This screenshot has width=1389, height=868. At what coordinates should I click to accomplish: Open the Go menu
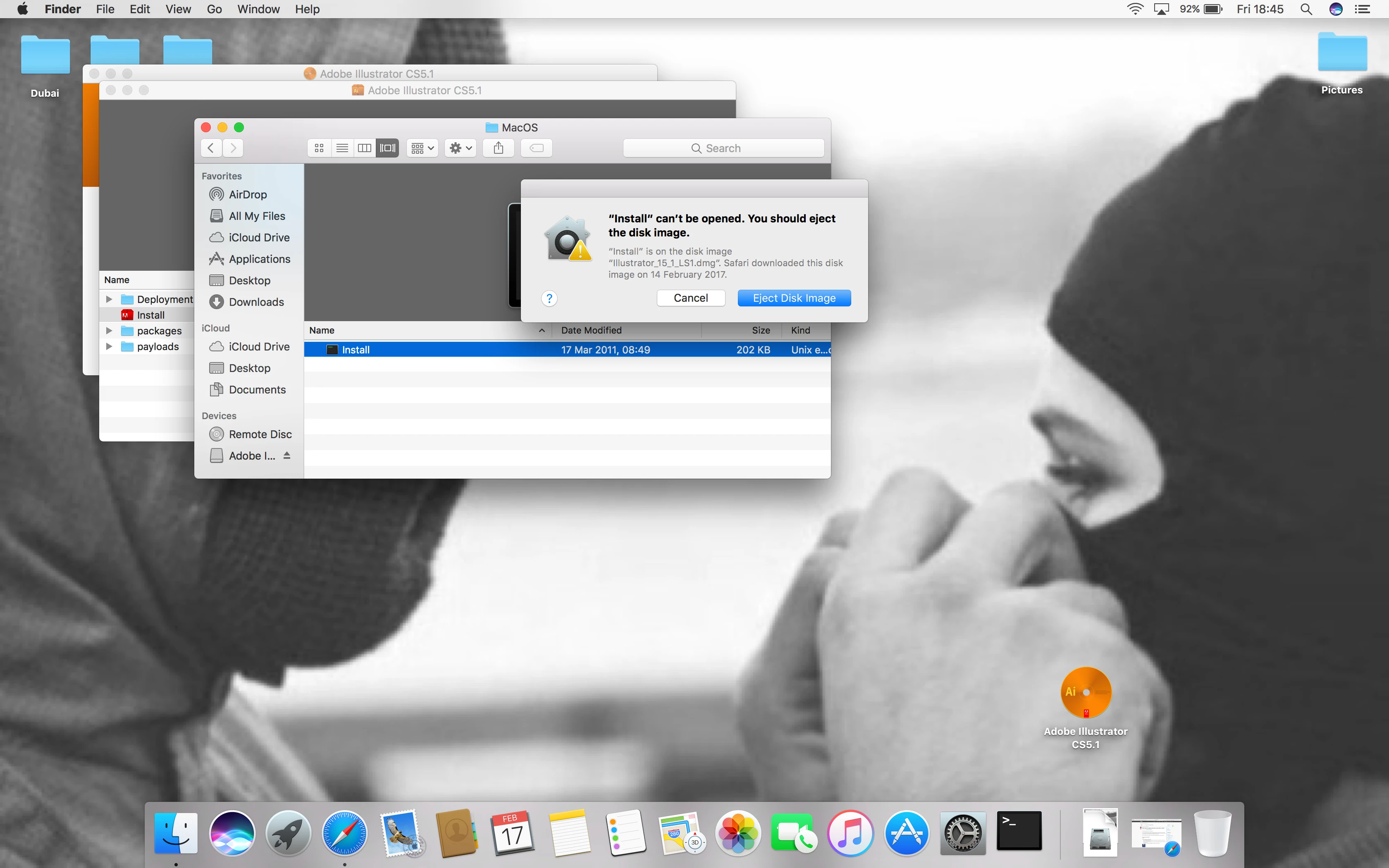coord(214,9)
